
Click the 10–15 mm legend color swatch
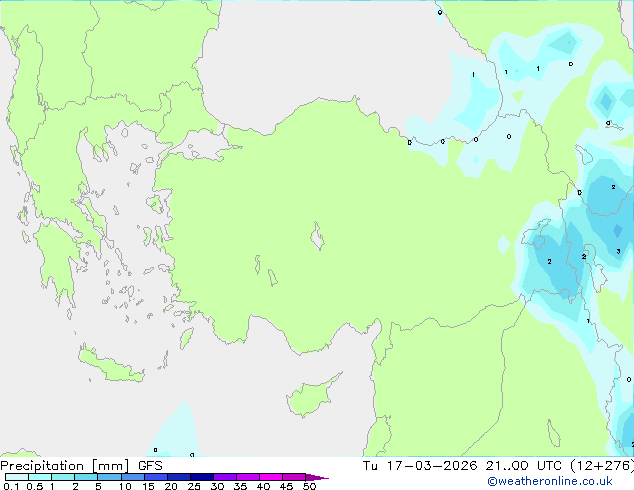coord(132,477)
